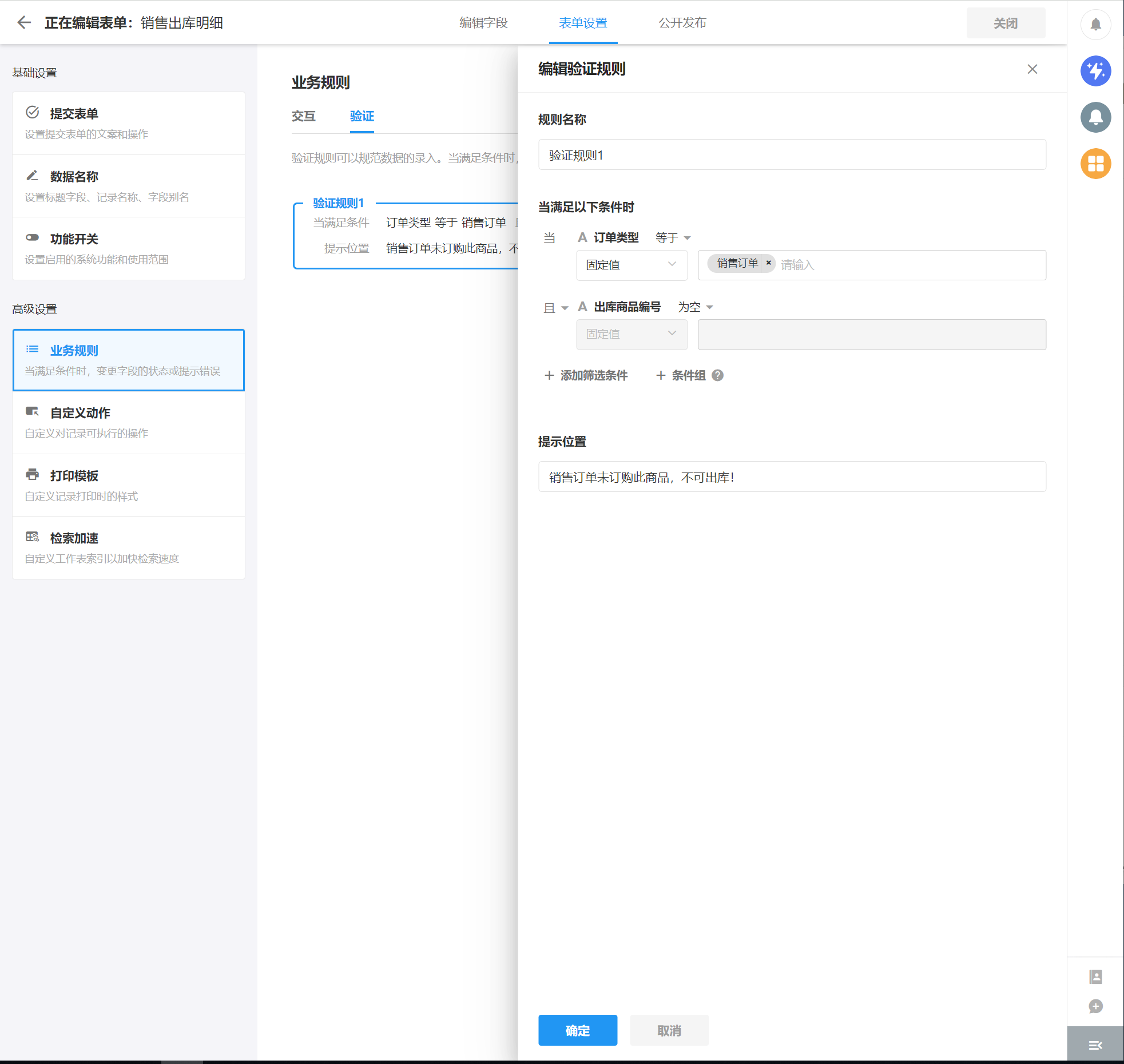Open the contacts icon in right sidebar

click(1095, 976)
